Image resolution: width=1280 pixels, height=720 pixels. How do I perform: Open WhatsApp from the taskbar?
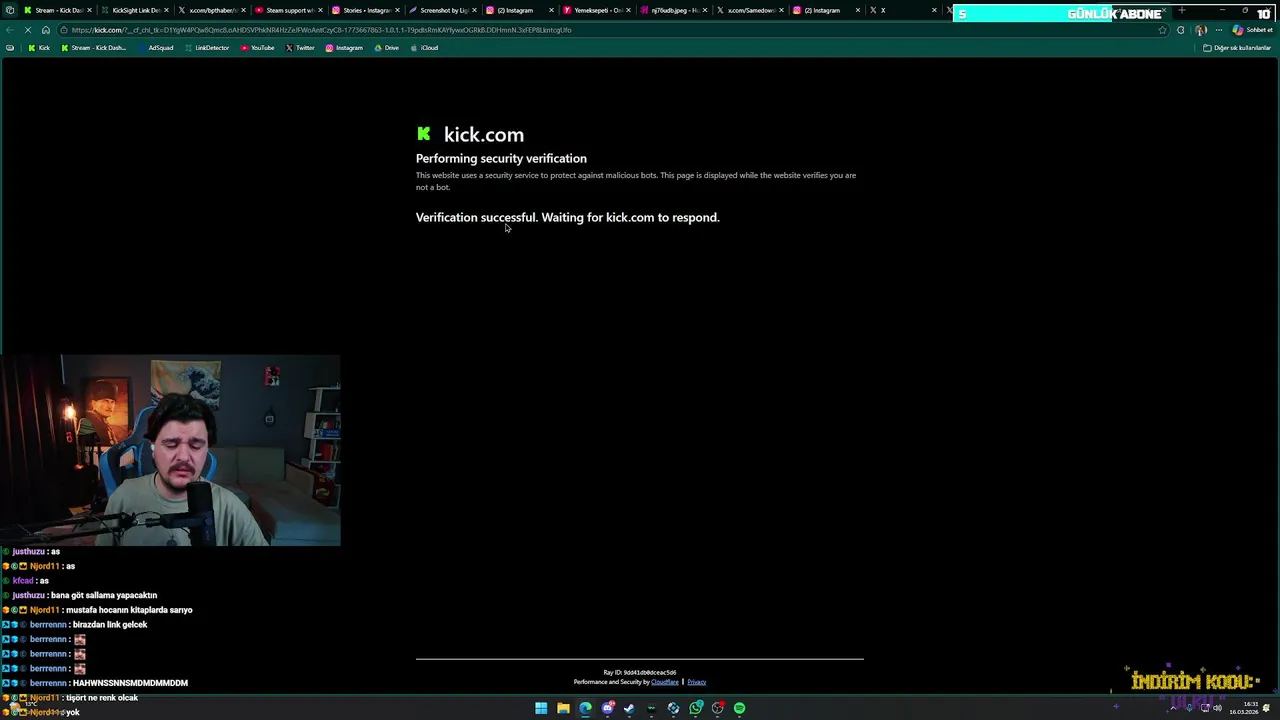click(696, 708)
